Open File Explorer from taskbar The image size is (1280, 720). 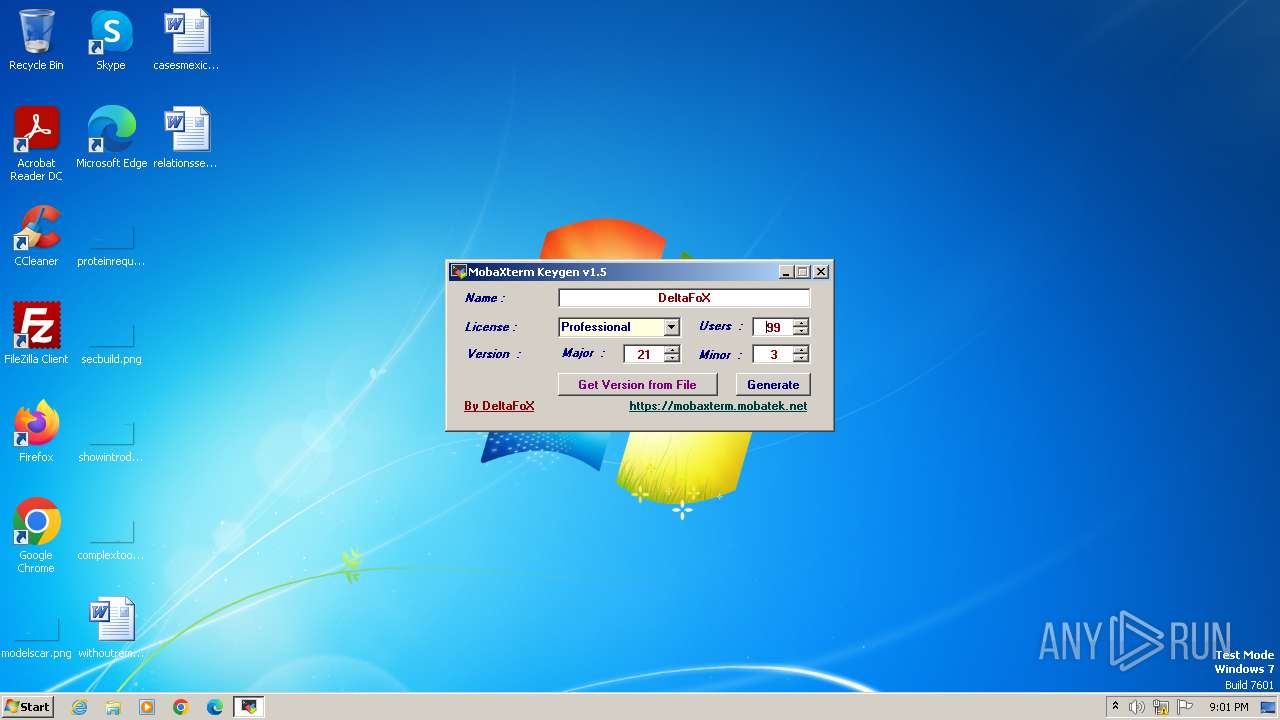(x=113, y=707)
